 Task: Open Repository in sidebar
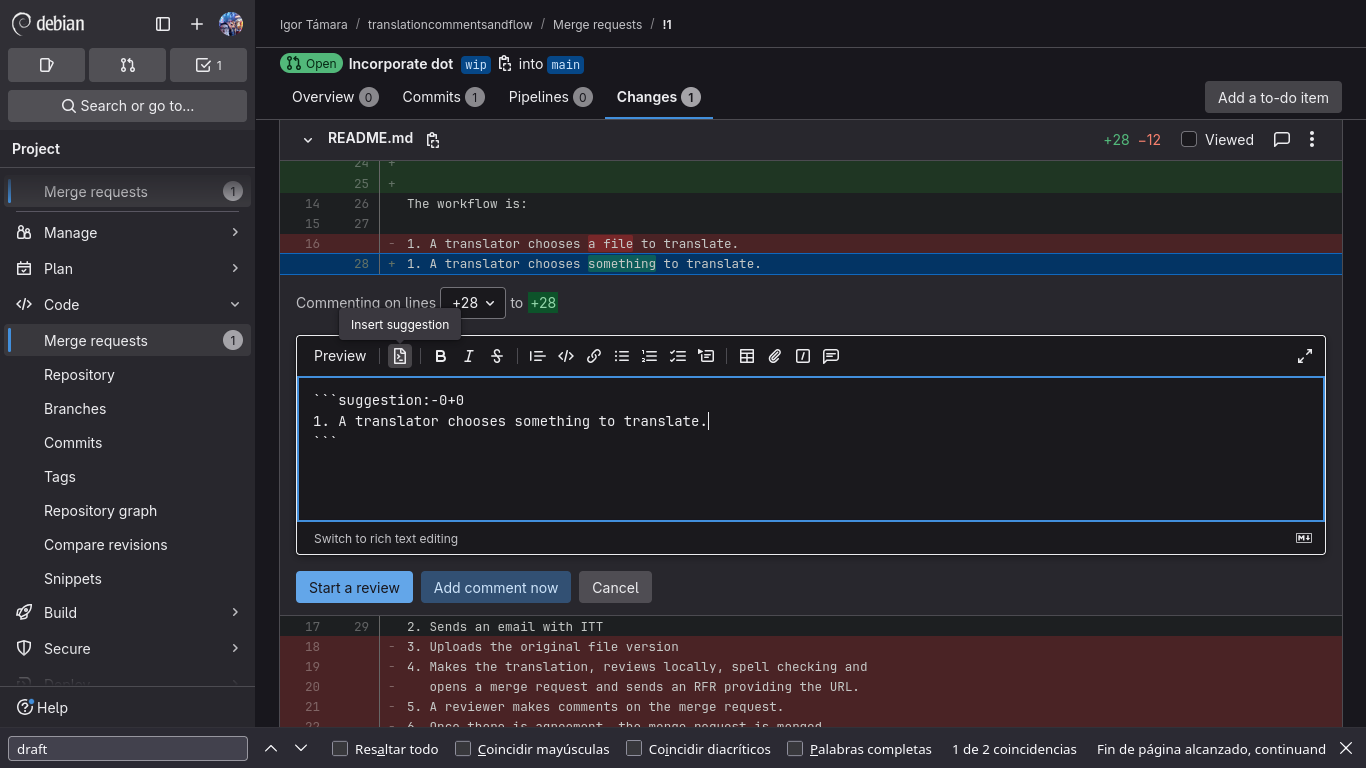(x=127, y=374)
